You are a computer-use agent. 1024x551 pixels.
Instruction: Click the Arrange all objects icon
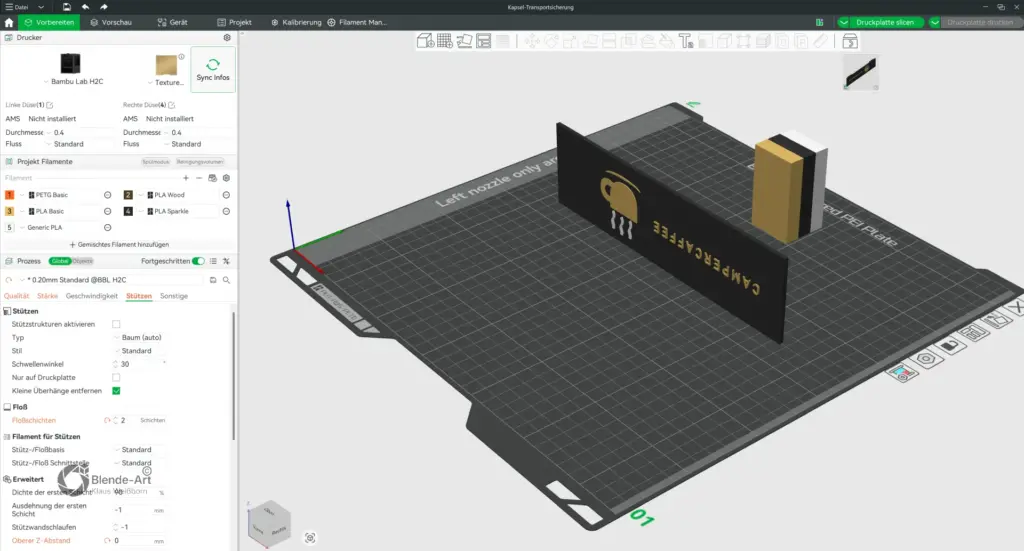click(483, 41)
